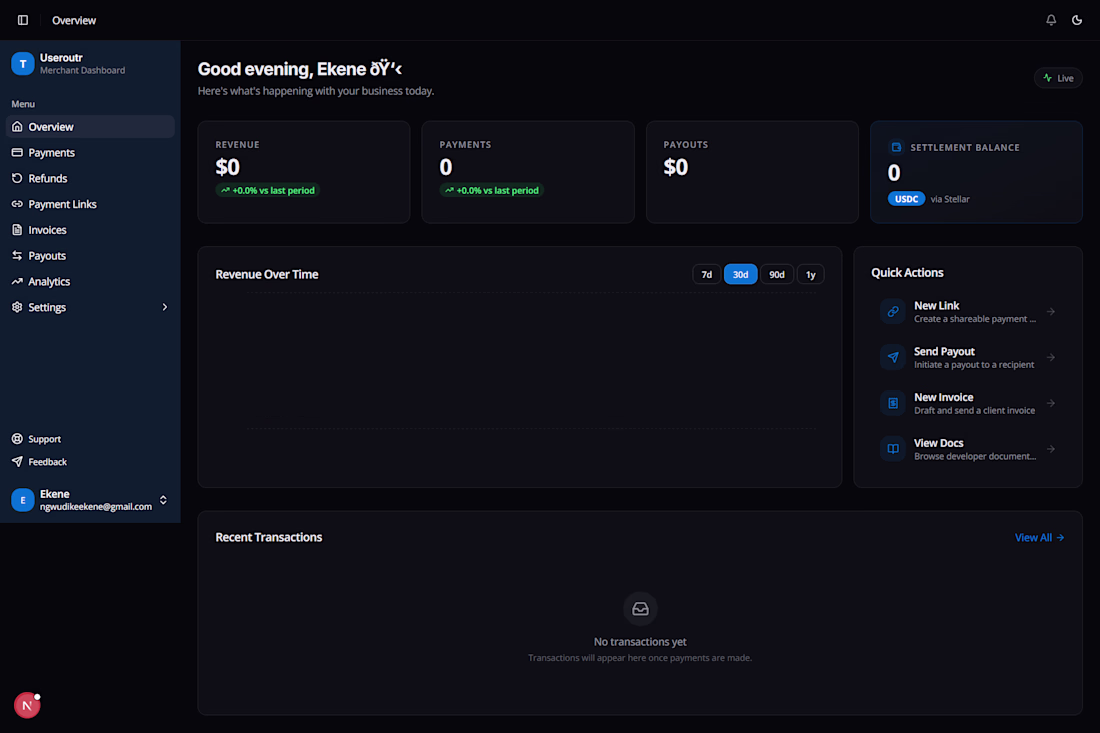Click the New Link chain icon
Viewport: 1100px width, 733px height.
pyautogui.click(x=893, y=311)
